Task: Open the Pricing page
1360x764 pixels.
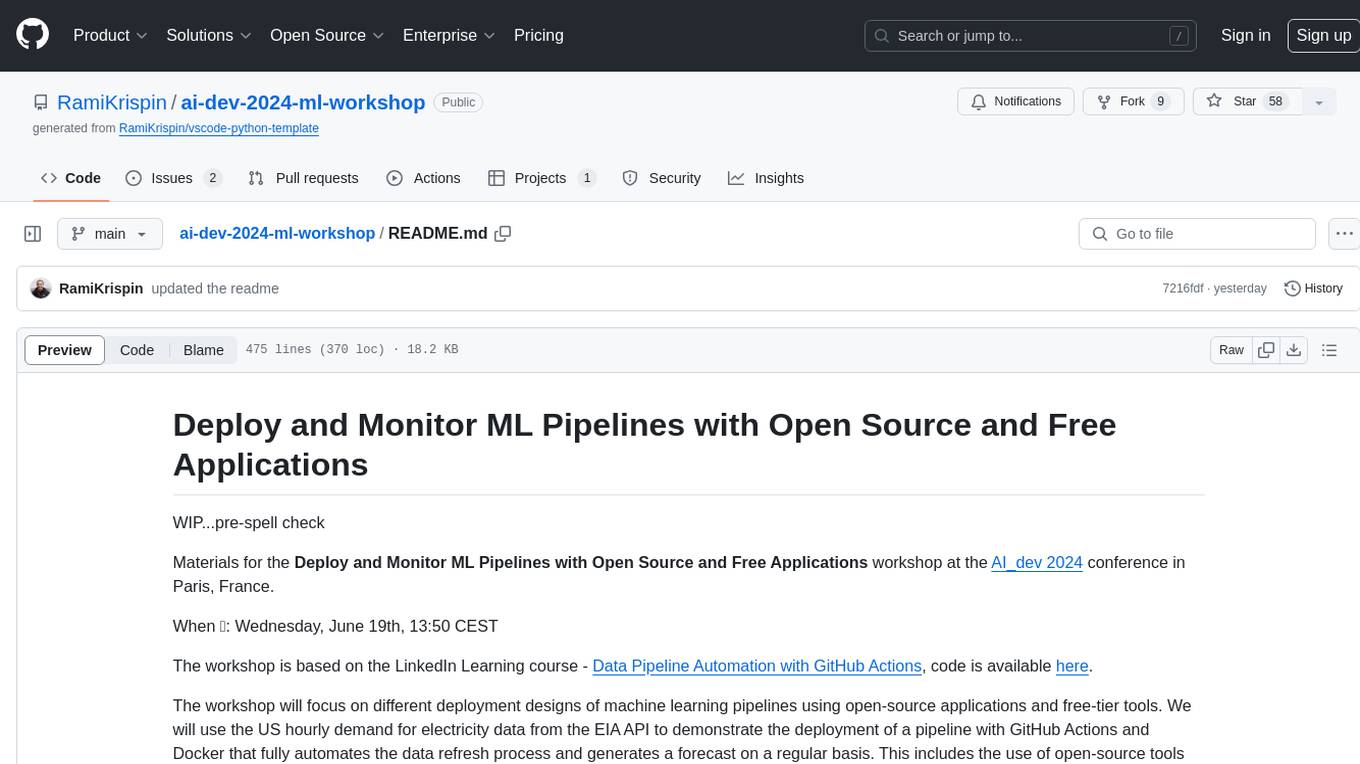Action: click(x=539, y=35)
